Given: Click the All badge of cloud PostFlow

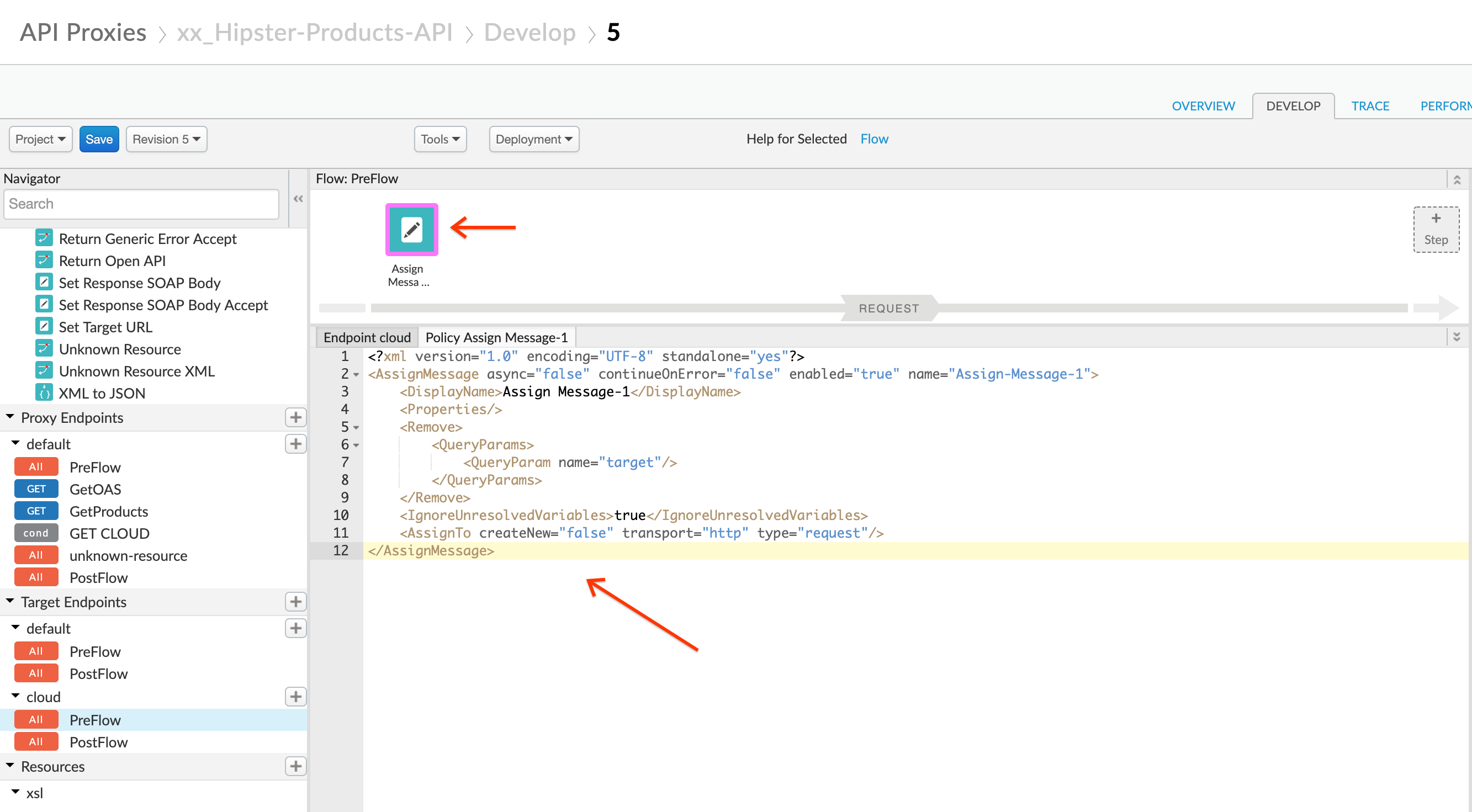Looking at the screenshot, I should [36, 742].
